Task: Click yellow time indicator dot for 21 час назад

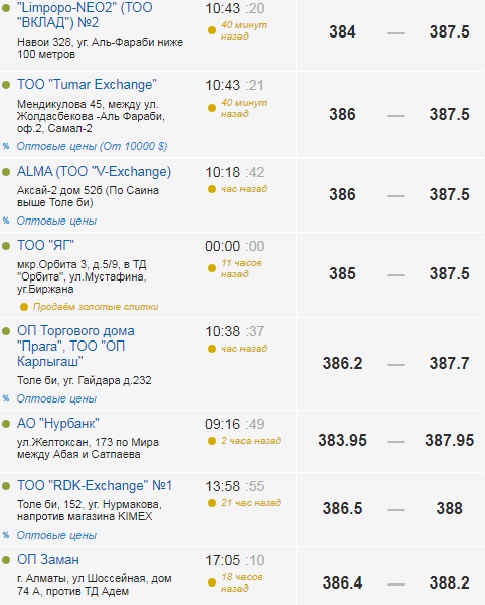Action: 211,503
